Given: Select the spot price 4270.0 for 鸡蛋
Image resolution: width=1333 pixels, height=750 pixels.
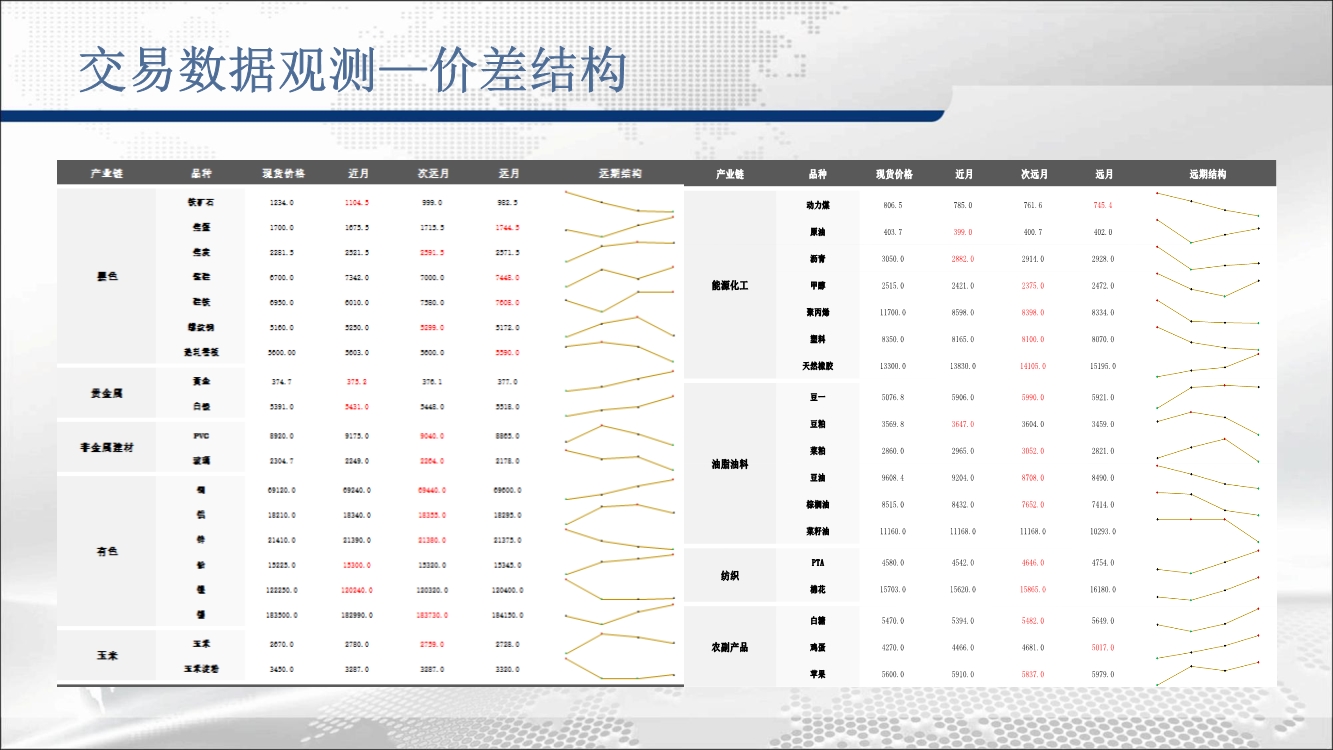Looking at the screenshot, I should [x=893, y=648].
